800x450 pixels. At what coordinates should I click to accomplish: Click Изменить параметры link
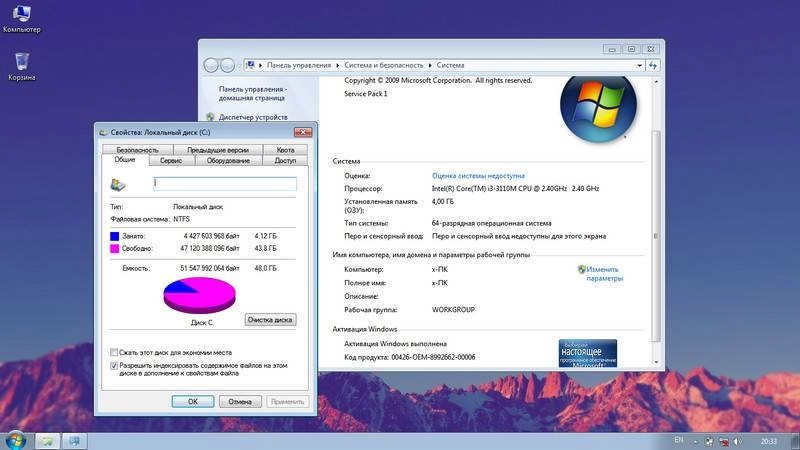point(605,274)
